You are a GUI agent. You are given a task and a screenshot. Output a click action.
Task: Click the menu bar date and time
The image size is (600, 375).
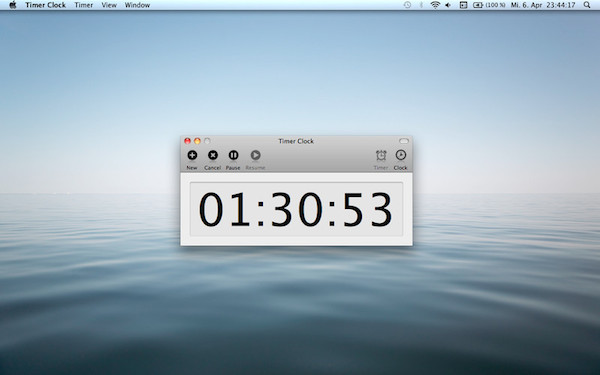[x=543, y=5]
